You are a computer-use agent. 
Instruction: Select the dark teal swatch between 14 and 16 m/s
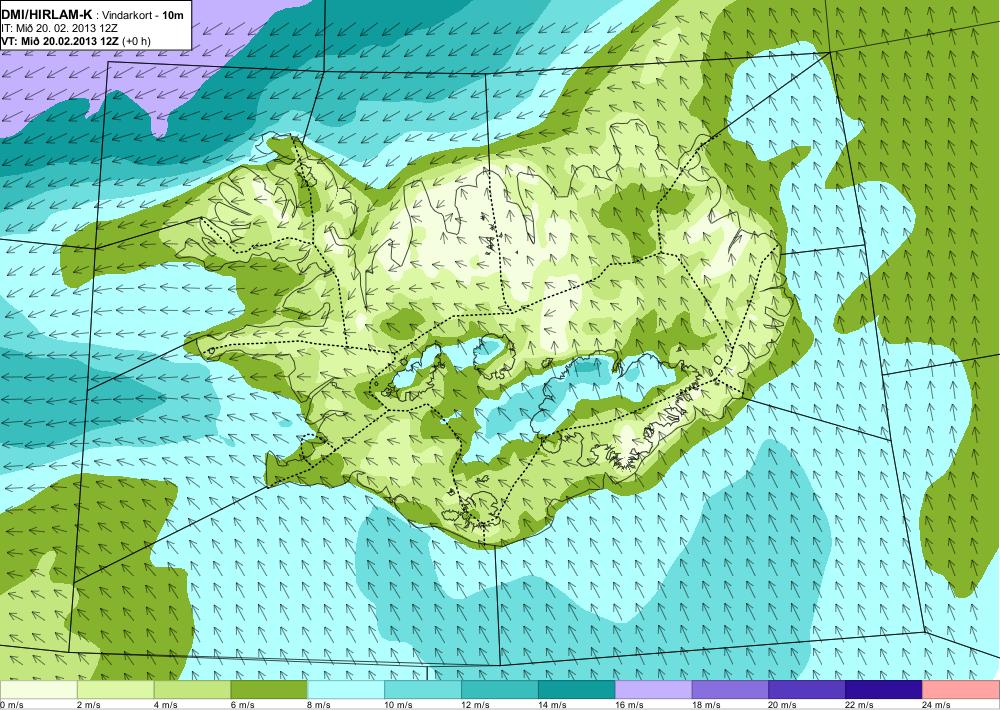pos(577,690)
